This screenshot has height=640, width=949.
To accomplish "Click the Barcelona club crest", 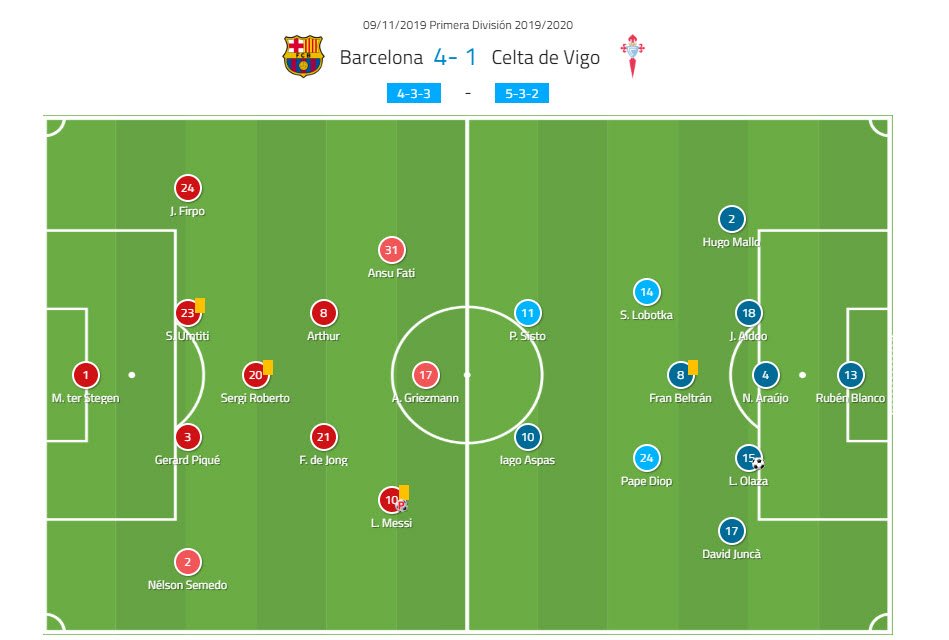I will [303, 57].
